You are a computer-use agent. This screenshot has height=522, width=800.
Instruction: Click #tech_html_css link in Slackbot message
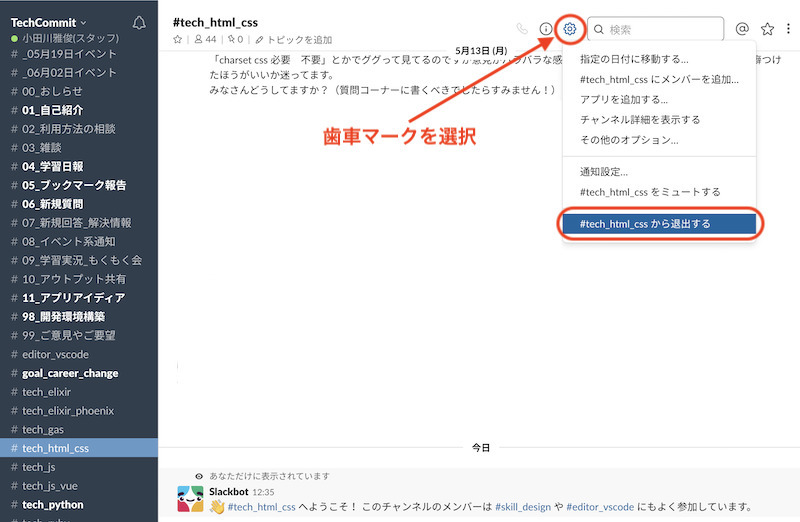click(x=262, y=507)
